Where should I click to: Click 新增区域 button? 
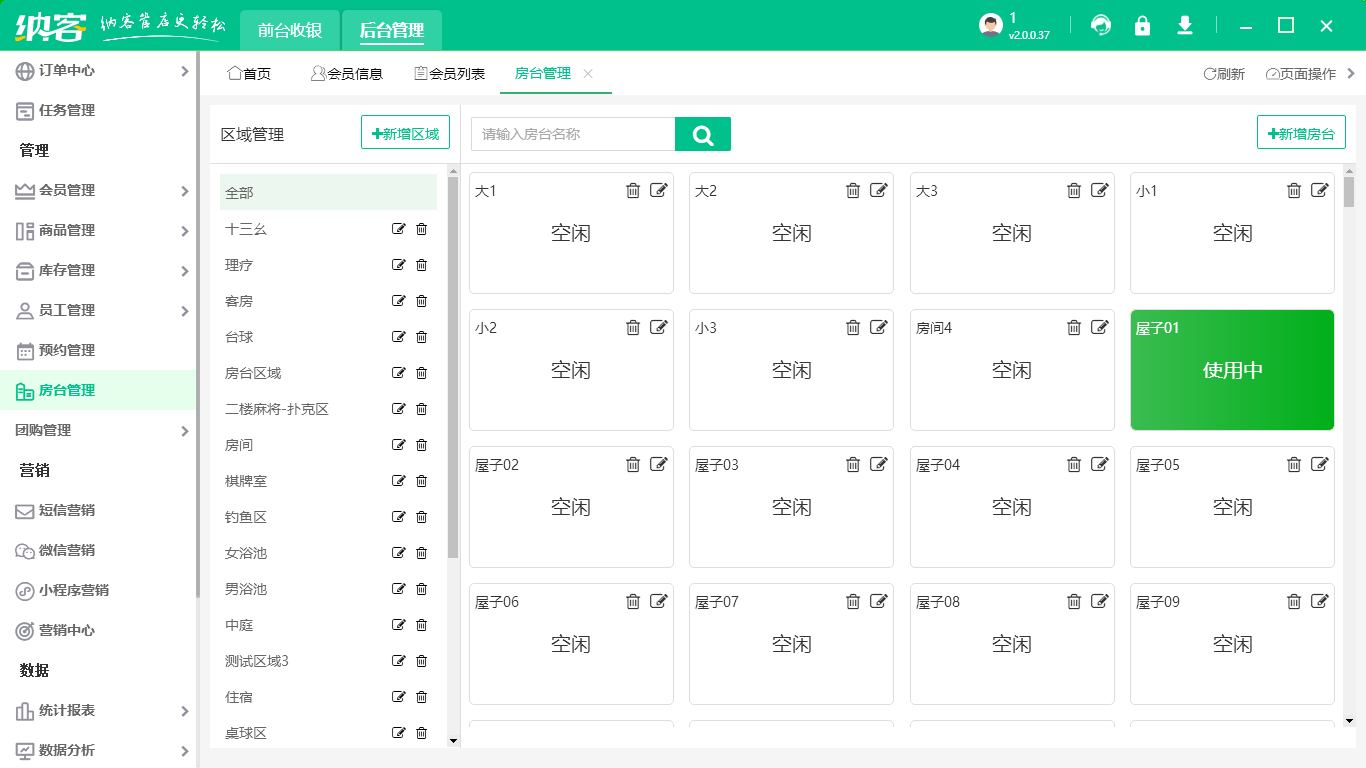(x=405, y=133)
